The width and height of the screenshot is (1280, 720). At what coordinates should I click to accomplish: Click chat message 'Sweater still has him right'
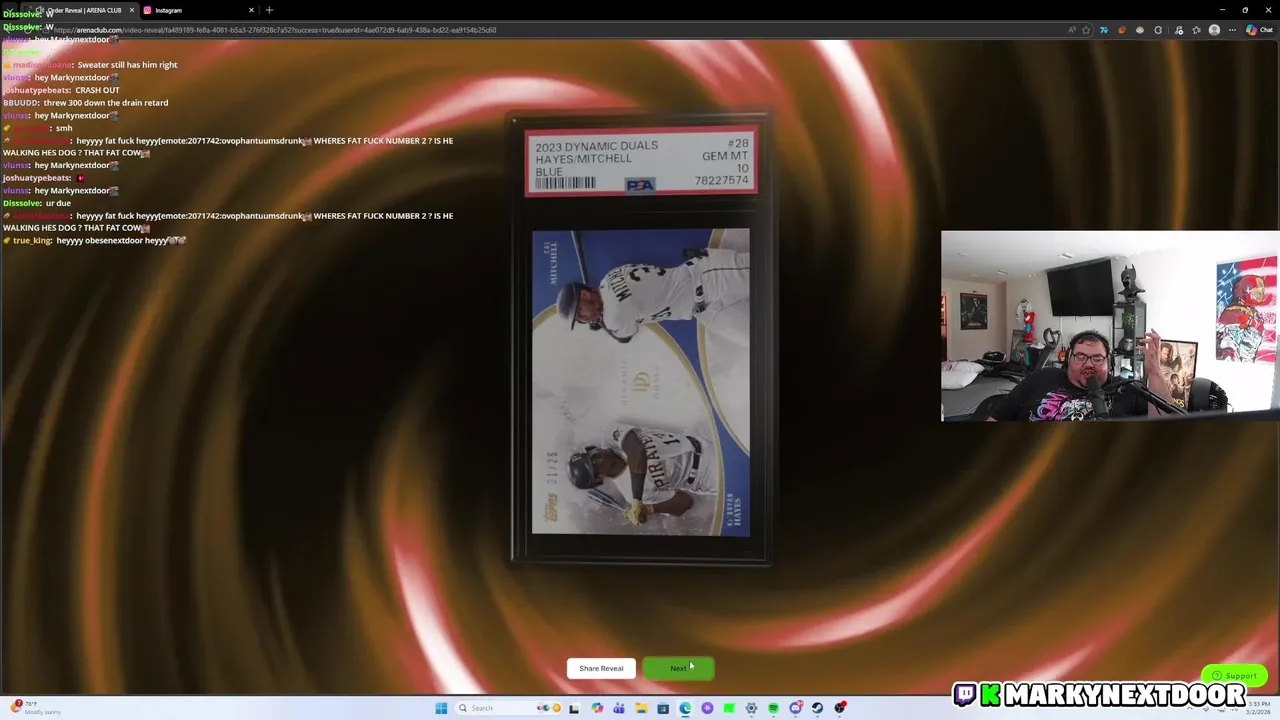click(x=127, y=65)
